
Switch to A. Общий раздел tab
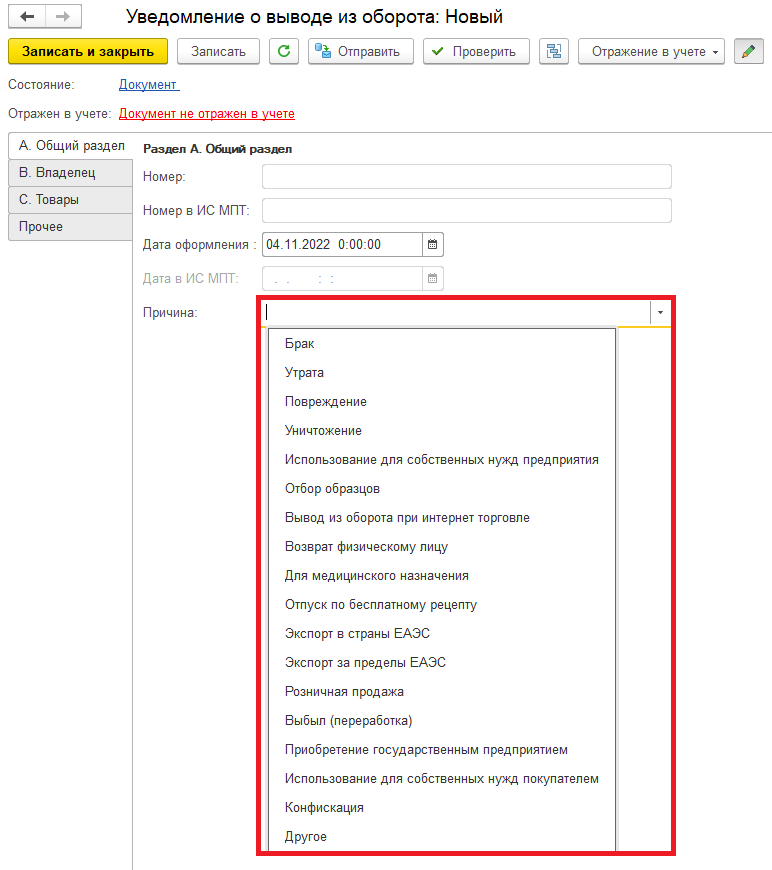(x=70, y=146)
